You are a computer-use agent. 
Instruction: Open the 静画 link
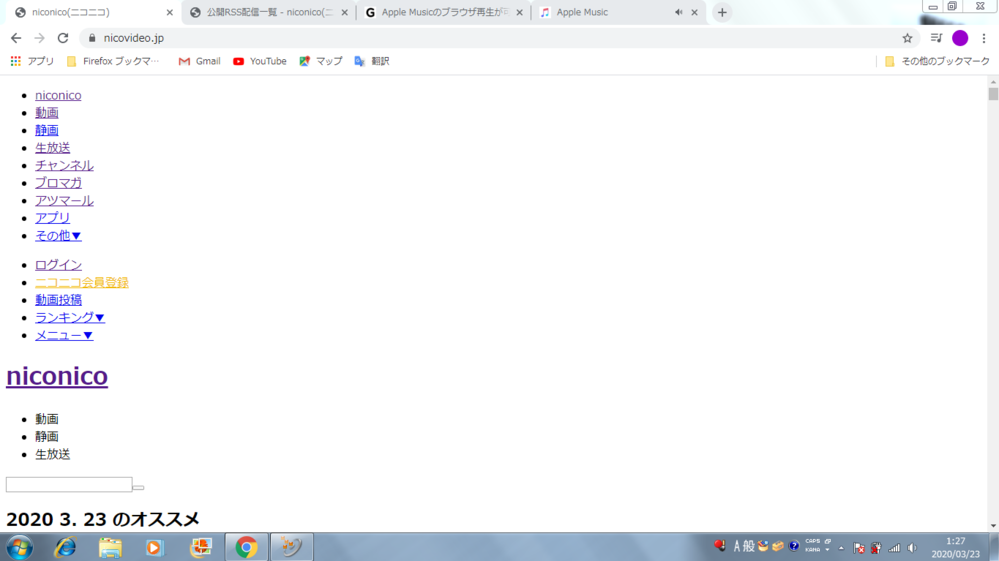pos(47,130)
